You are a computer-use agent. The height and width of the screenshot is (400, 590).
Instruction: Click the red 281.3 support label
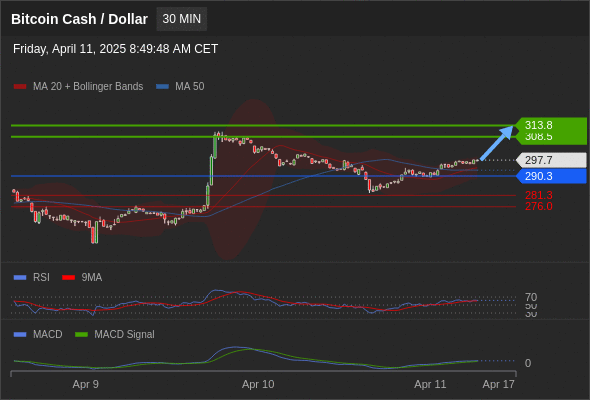539,195
